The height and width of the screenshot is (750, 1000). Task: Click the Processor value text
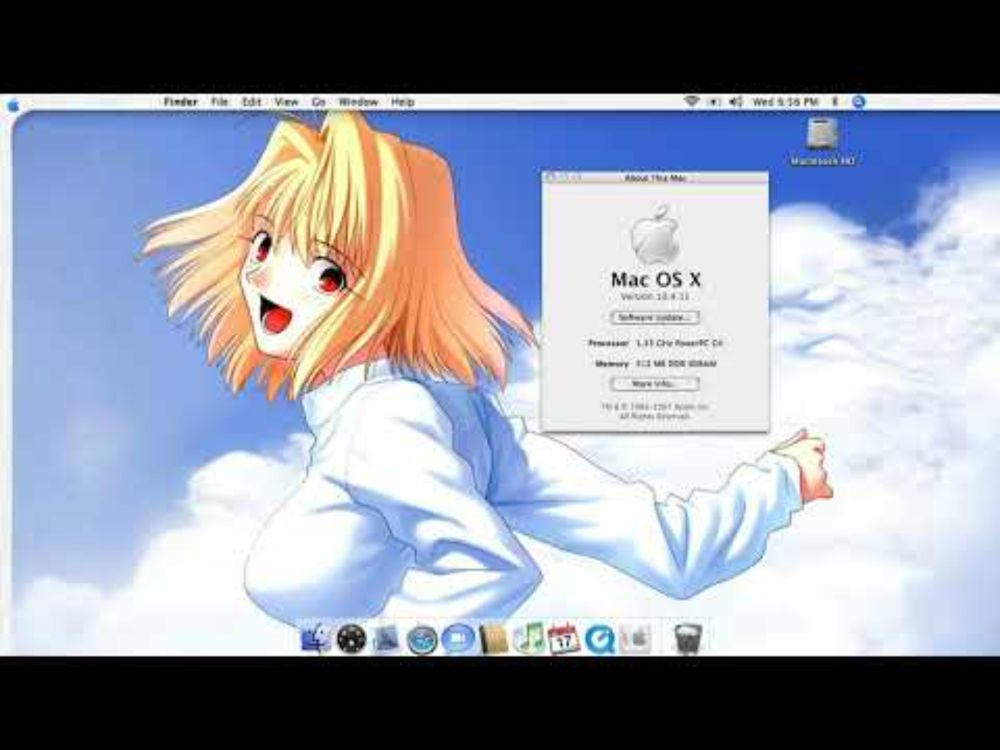[x=679, y=343]
